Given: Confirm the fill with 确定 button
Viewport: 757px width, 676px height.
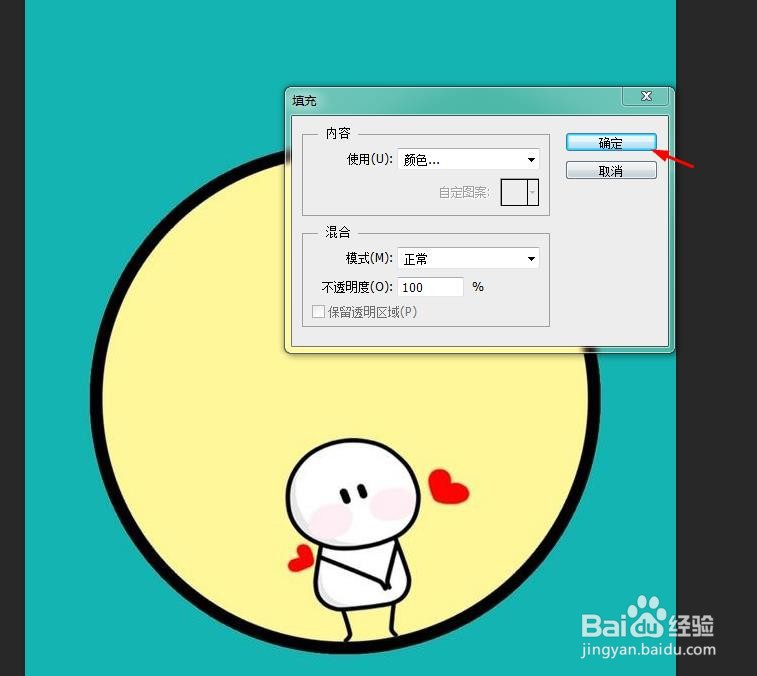Looking at the screenshot, I should point(611,142).
